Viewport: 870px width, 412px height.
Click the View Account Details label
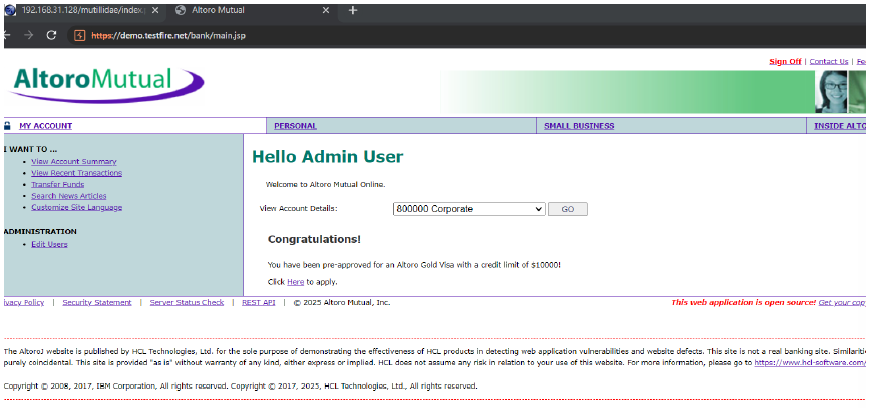(299, 209)
